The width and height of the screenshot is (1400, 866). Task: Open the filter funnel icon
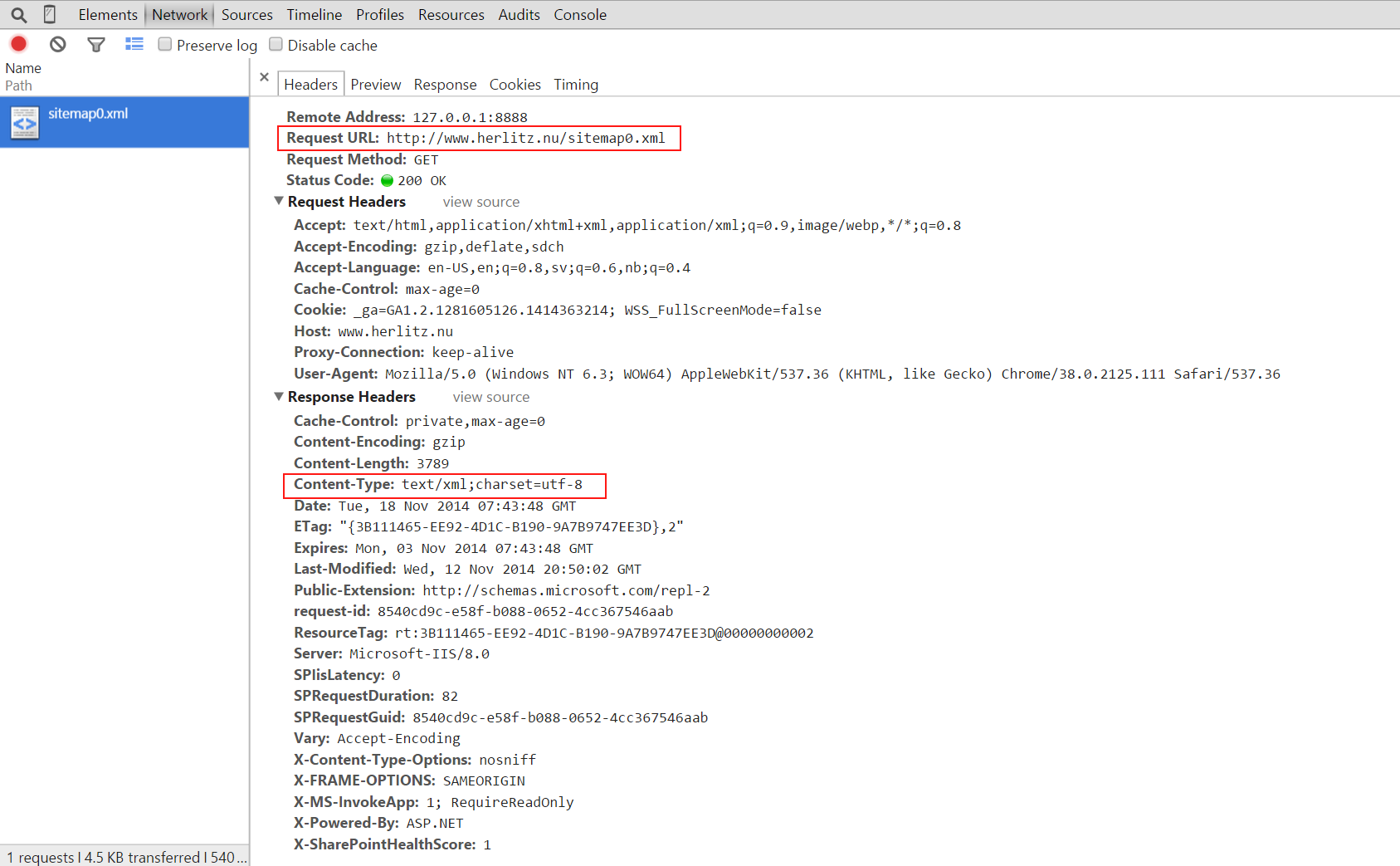(96, 45)
